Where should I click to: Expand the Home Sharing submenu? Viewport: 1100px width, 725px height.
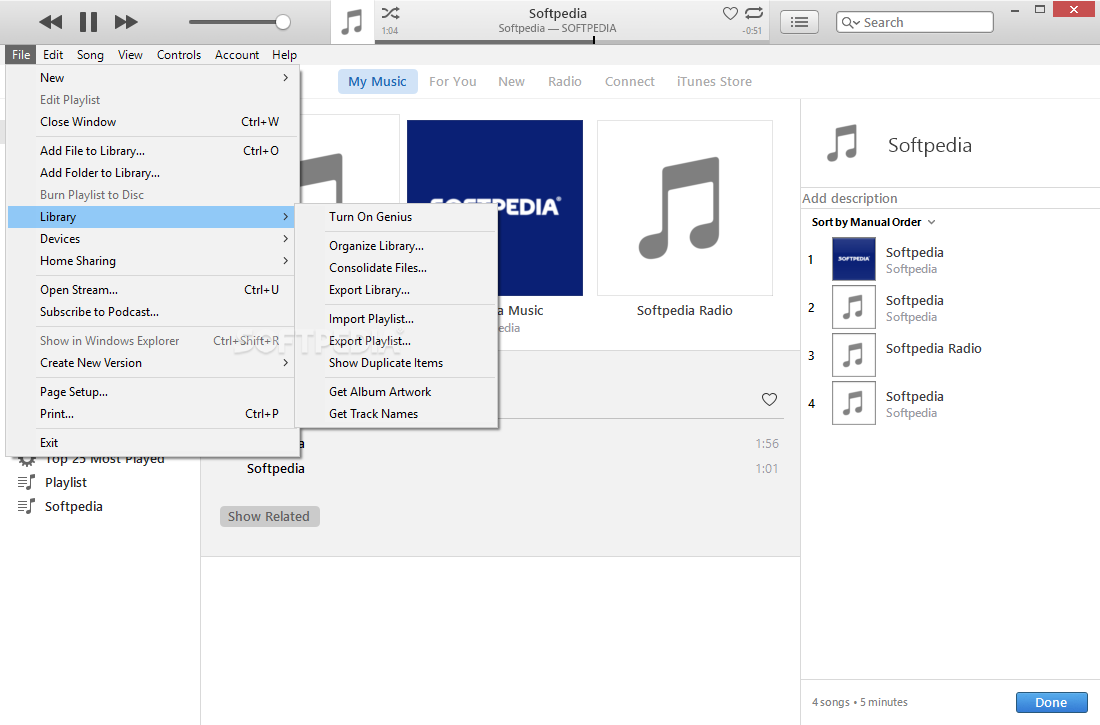[153, 260]
